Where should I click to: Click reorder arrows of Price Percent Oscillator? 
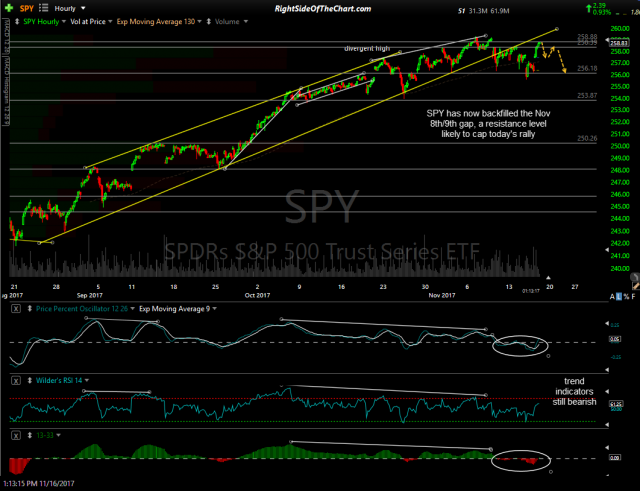(x=30, y=309)
